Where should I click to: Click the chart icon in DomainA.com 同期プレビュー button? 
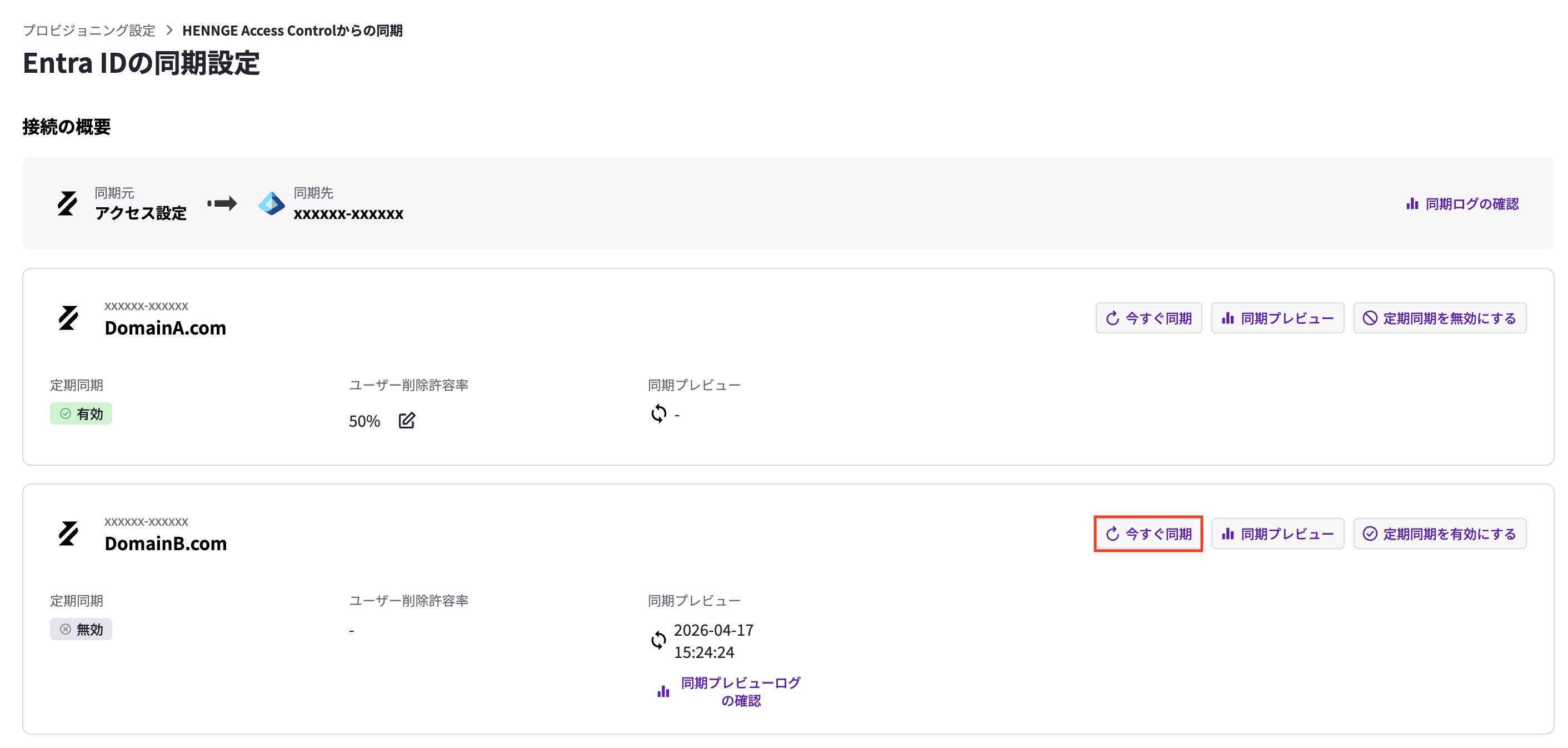pos(1228,318)
